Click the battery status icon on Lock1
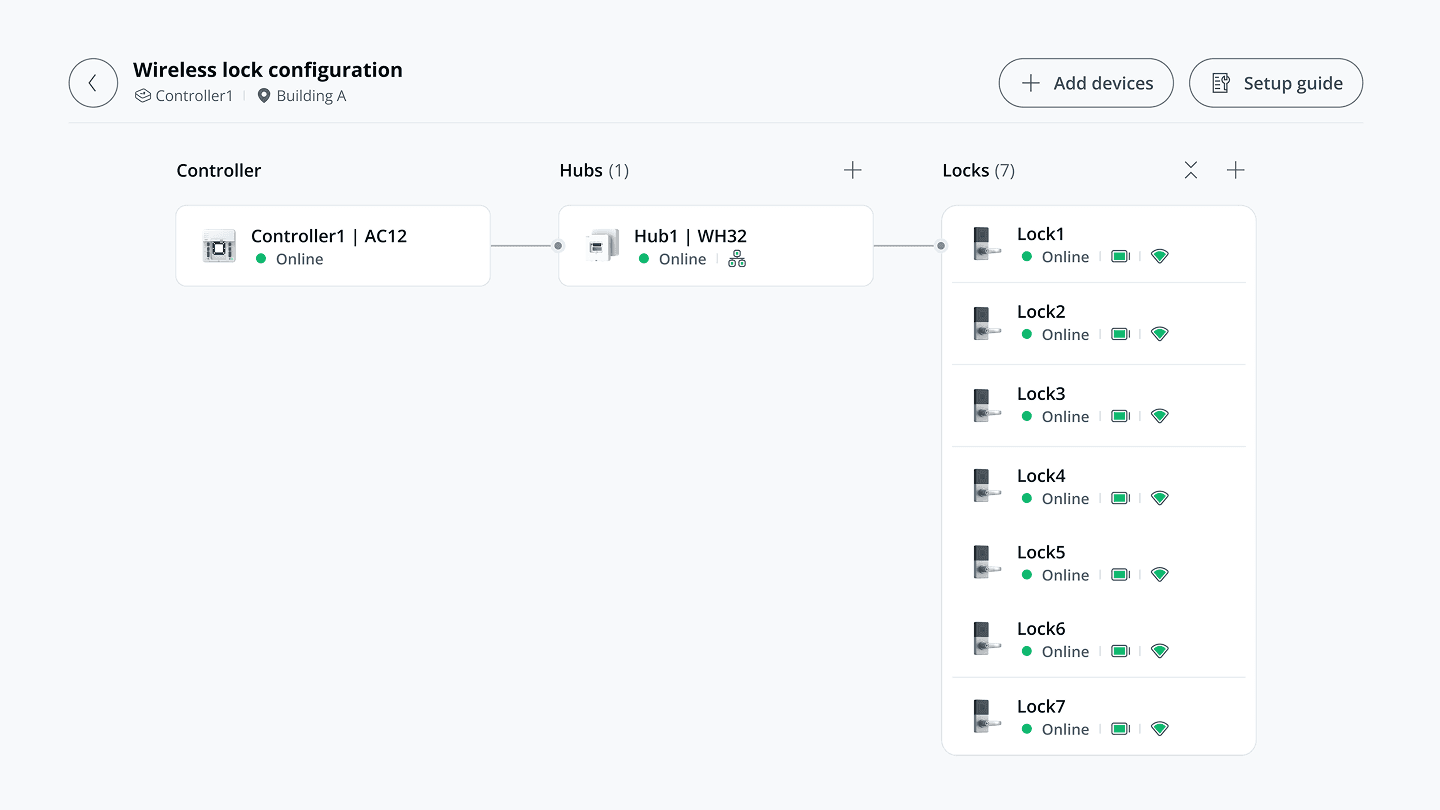 [x=1120, y=256]
